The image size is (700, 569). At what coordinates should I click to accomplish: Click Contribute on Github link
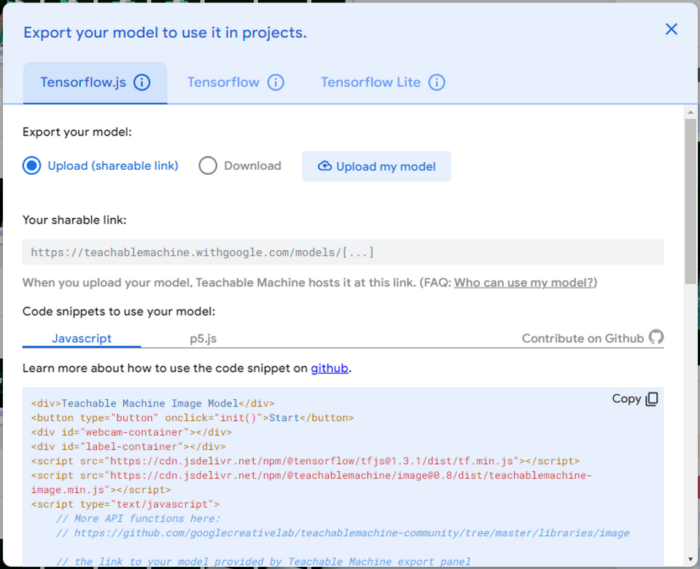click(583, 338)
